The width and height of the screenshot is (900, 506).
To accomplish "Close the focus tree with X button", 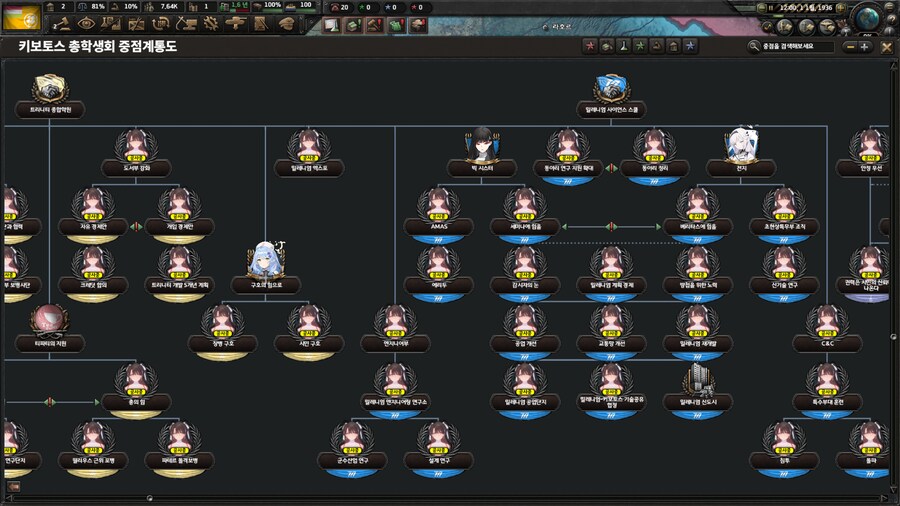I will point(886,46).
